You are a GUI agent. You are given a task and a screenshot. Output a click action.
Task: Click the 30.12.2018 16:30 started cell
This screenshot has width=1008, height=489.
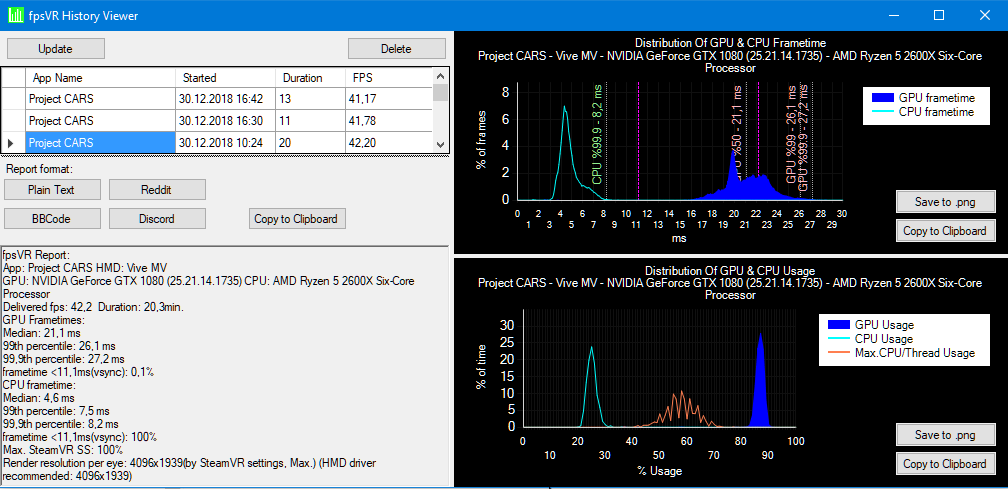point(226,121)
